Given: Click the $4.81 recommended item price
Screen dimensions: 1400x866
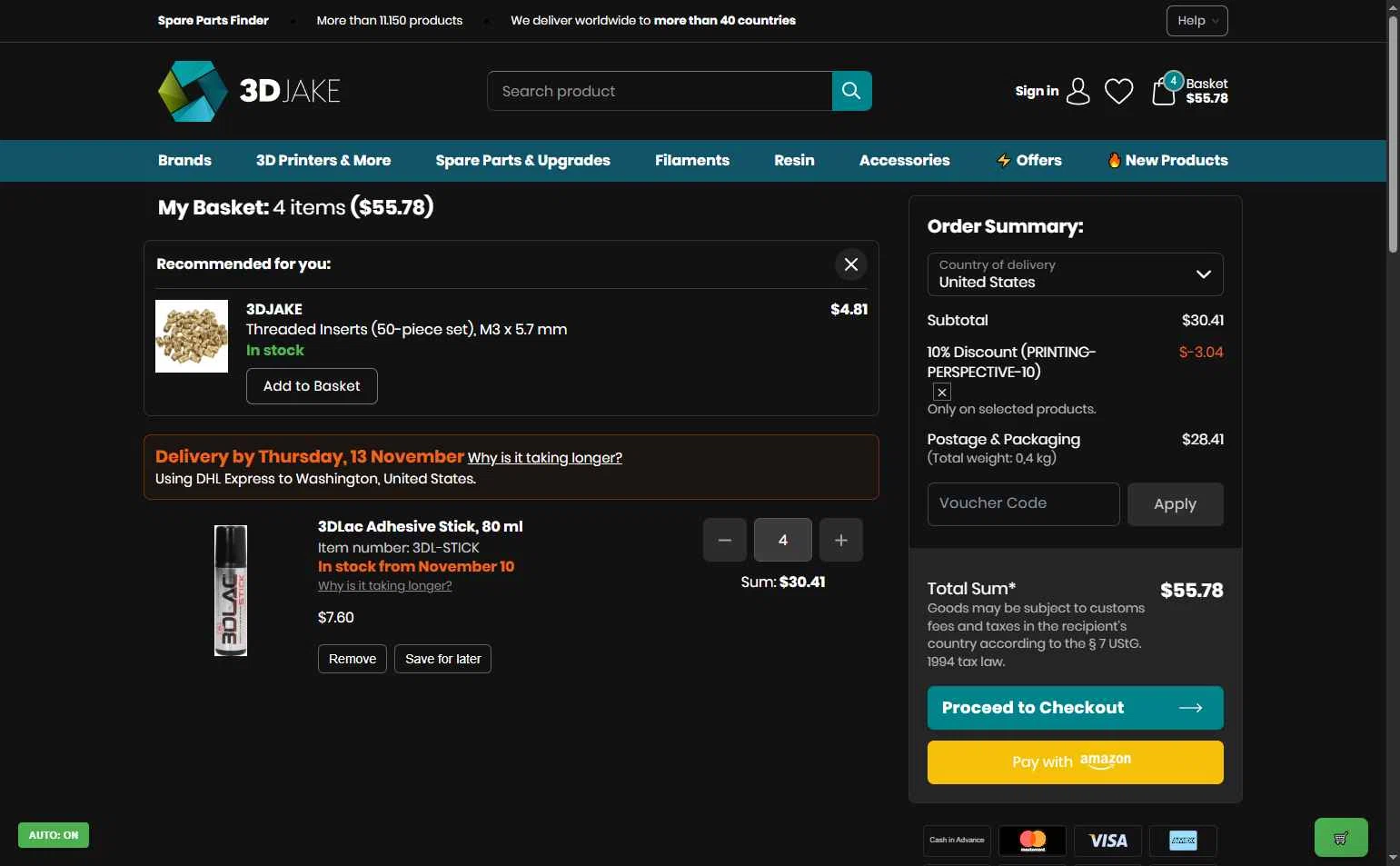Looking at the screenshot, I should click(x=849, y=310).
